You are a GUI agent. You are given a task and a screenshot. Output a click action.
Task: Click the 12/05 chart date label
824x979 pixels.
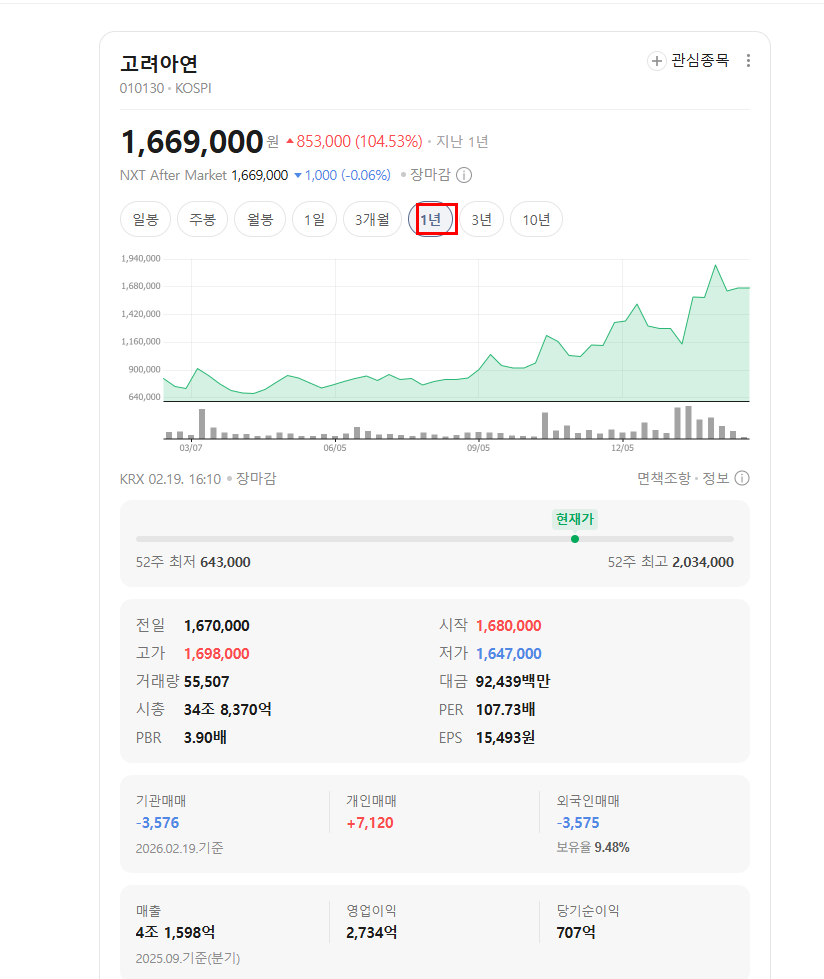622,448
